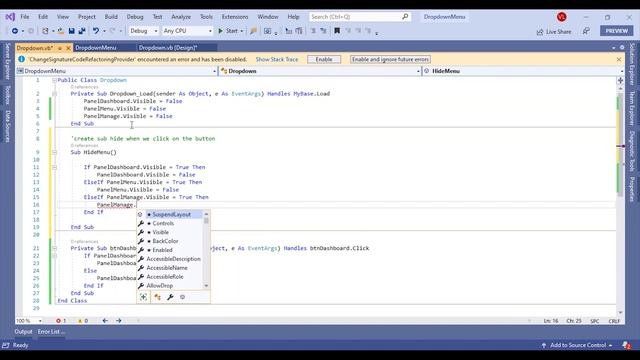Open the Debug configuration dropdown
Image resolution: width=640 pixels, height=360 pixels.
pyautogui.click(x=143, y=31)
